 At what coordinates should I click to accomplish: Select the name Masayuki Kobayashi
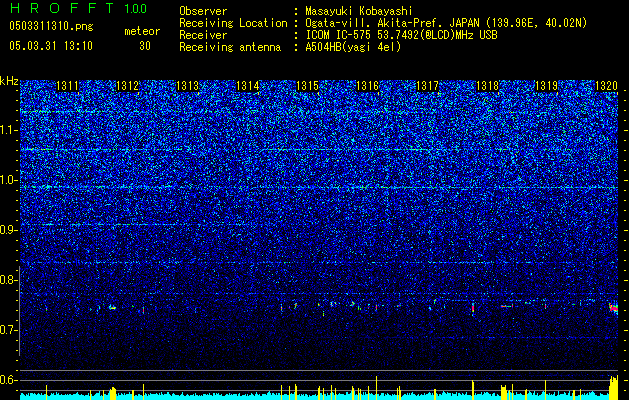(359, 11)
